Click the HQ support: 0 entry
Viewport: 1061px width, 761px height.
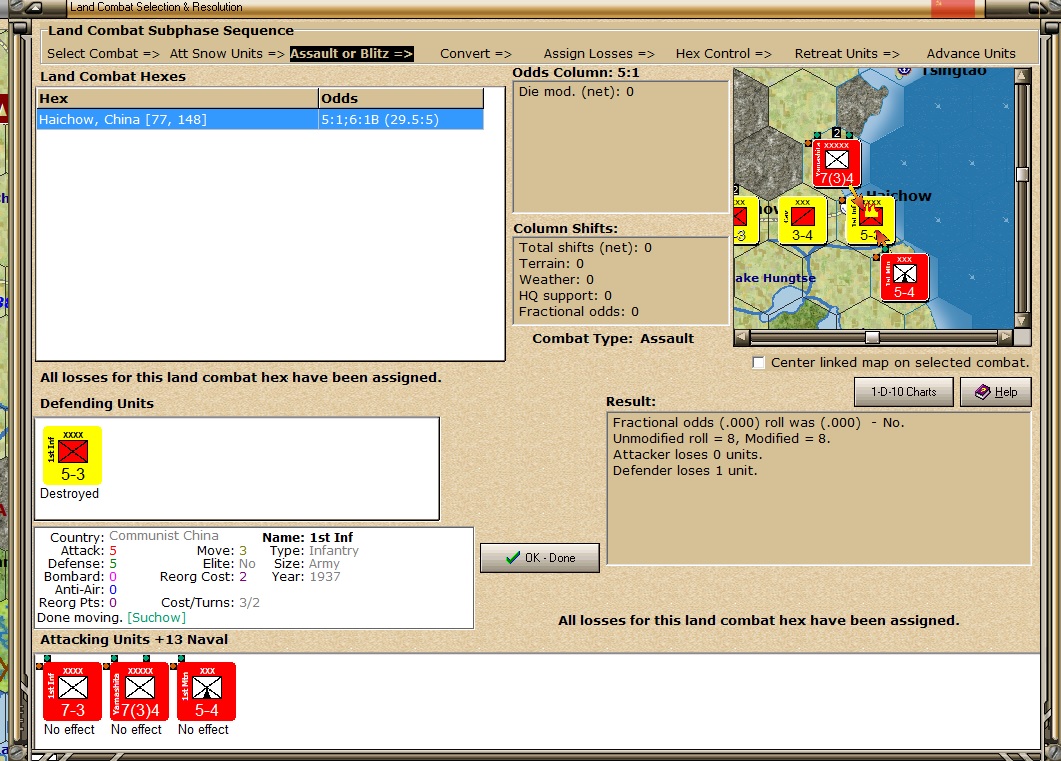pos(565,296)
